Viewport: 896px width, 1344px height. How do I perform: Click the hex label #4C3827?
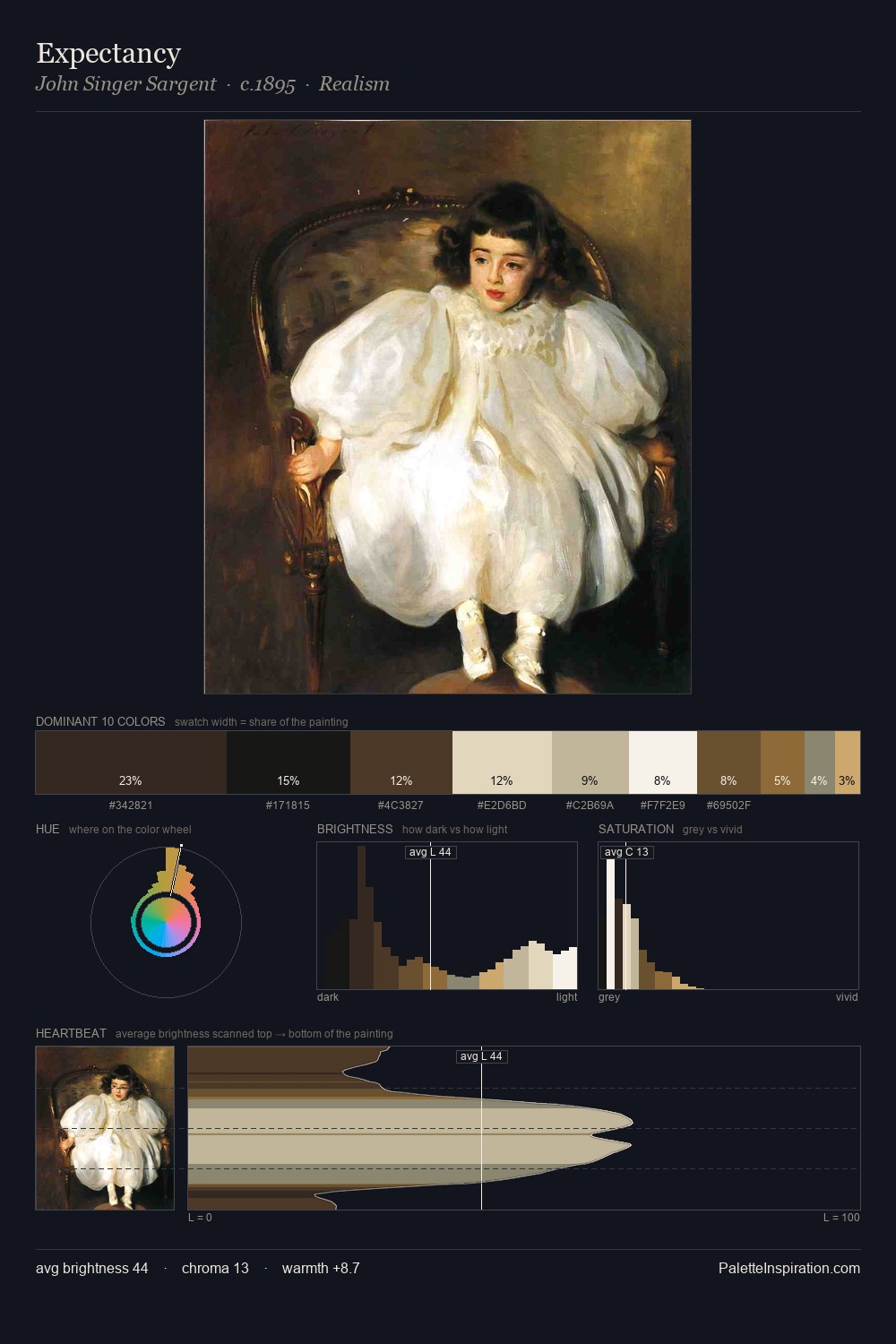click(x=401, y=806)
